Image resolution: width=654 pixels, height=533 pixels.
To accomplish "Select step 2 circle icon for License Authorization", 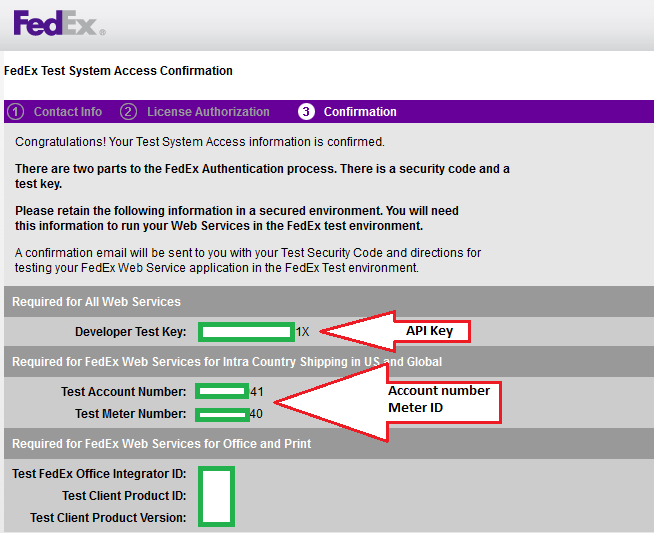I will [128, 112].
